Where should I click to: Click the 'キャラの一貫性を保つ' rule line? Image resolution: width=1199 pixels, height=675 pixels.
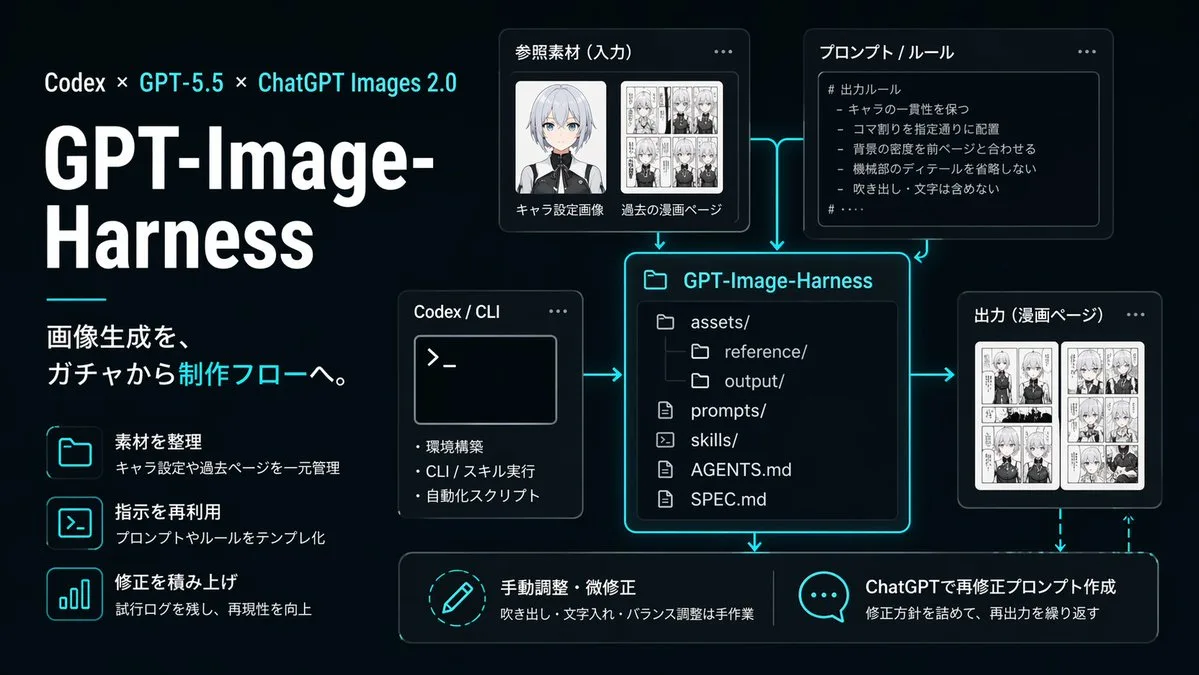(x=902, y=109)
